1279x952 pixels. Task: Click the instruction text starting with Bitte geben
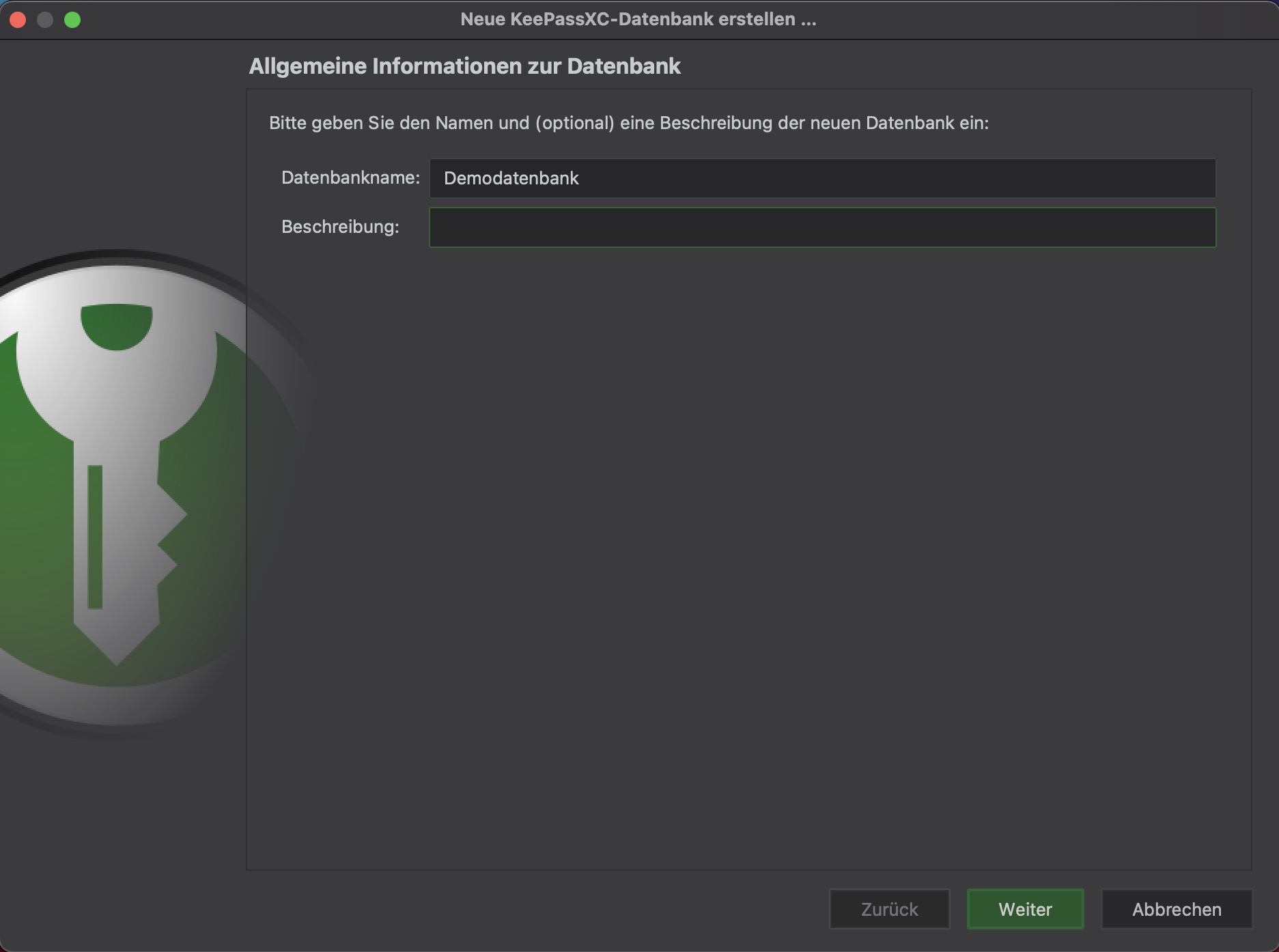628,123
